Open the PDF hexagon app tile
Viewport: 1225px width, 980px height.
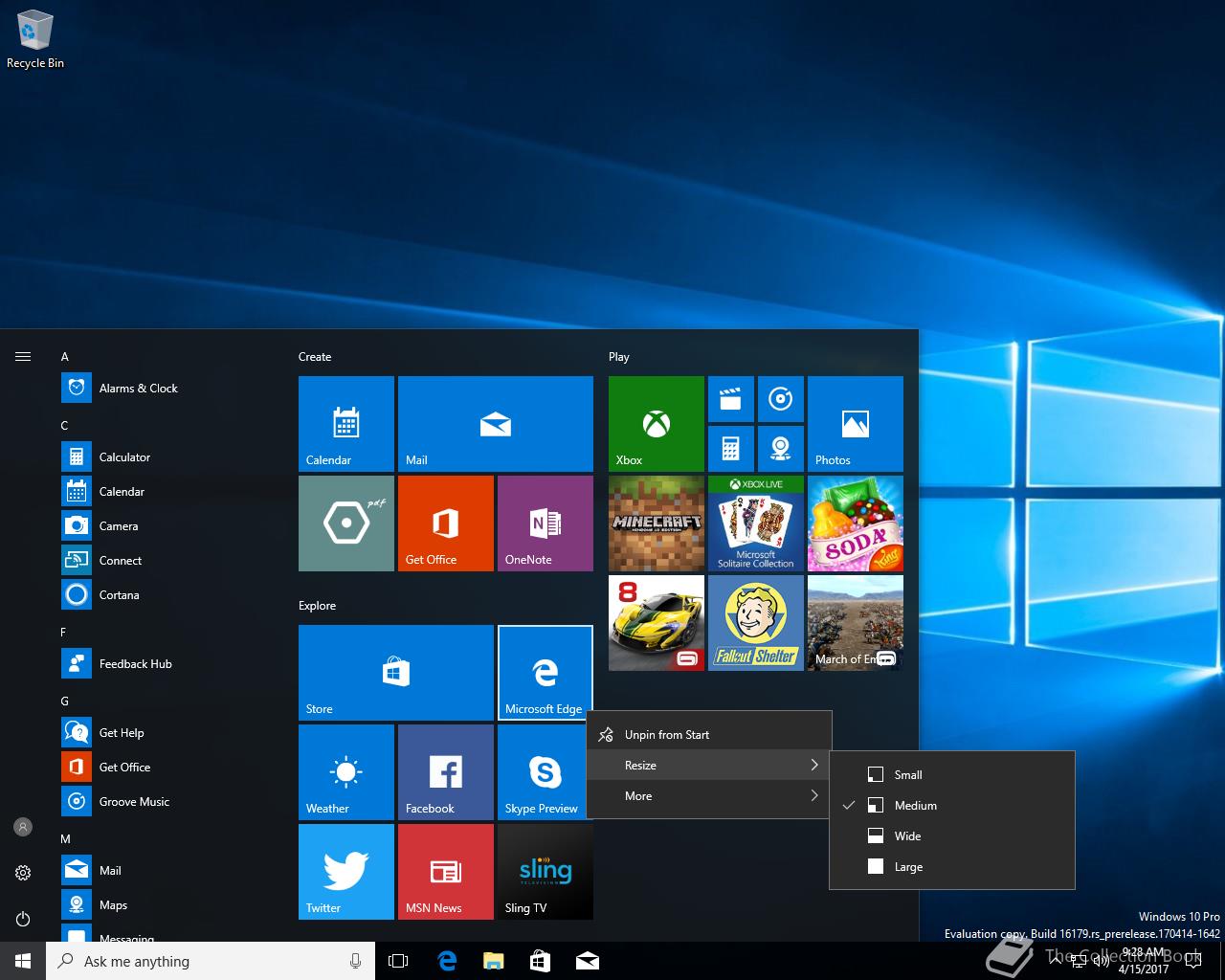(346, 523)
